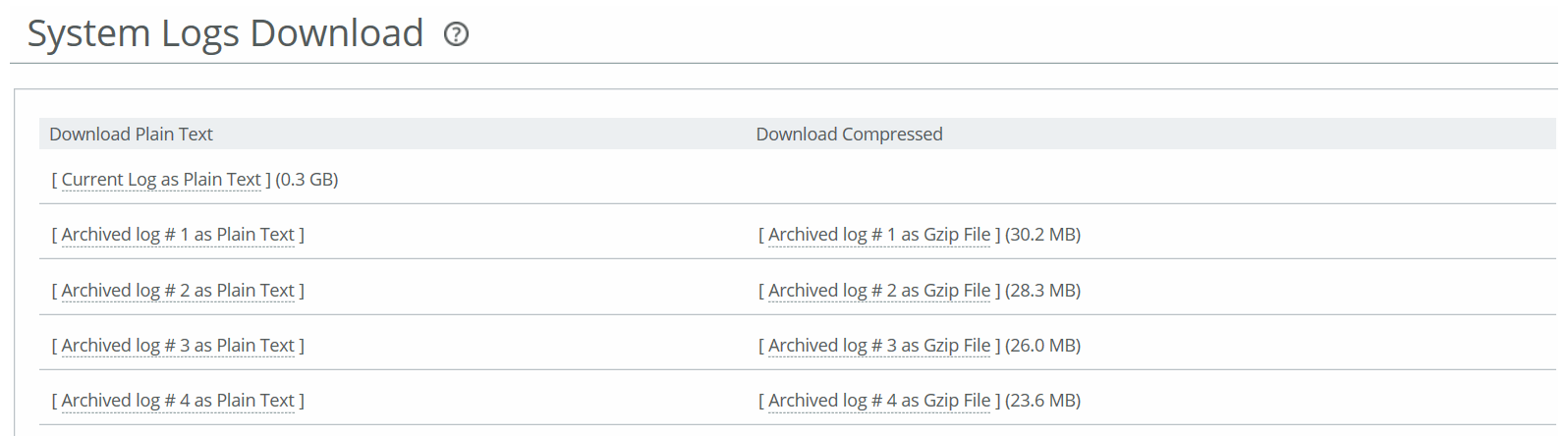Download Archived log # 4 as Gzip File
Viewport: 1568px width, 436px height.
(879, 401)
